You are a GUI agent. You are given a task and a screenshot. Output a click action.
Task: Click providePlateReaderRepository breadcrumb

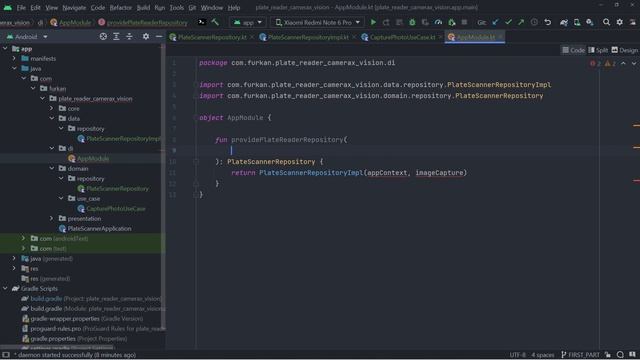(143, 22)
